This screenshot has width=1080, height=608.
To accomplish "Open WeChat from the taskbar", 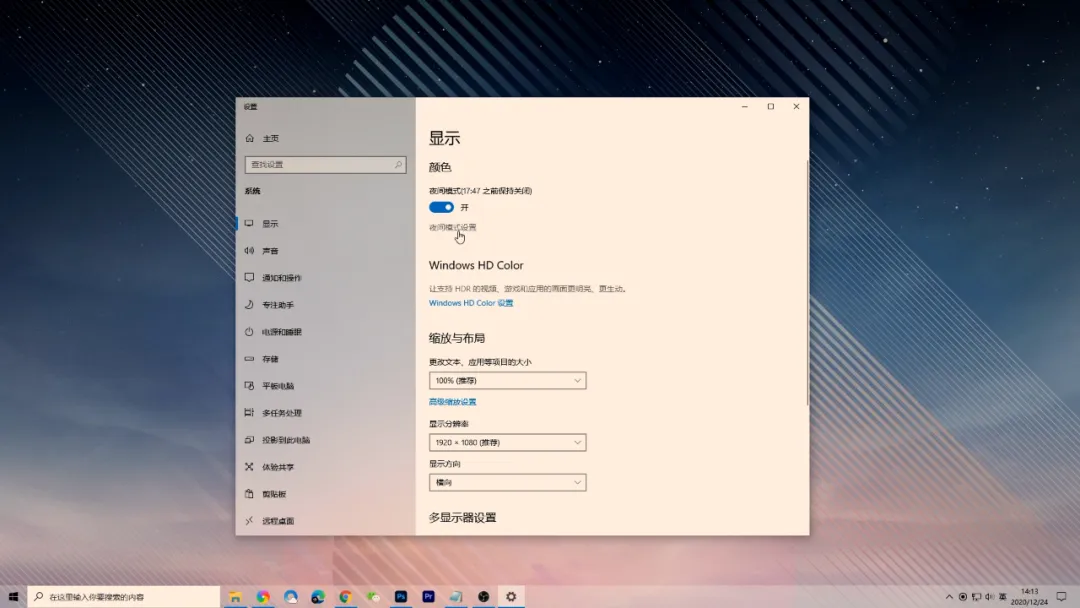I will (x=373, y=596).
